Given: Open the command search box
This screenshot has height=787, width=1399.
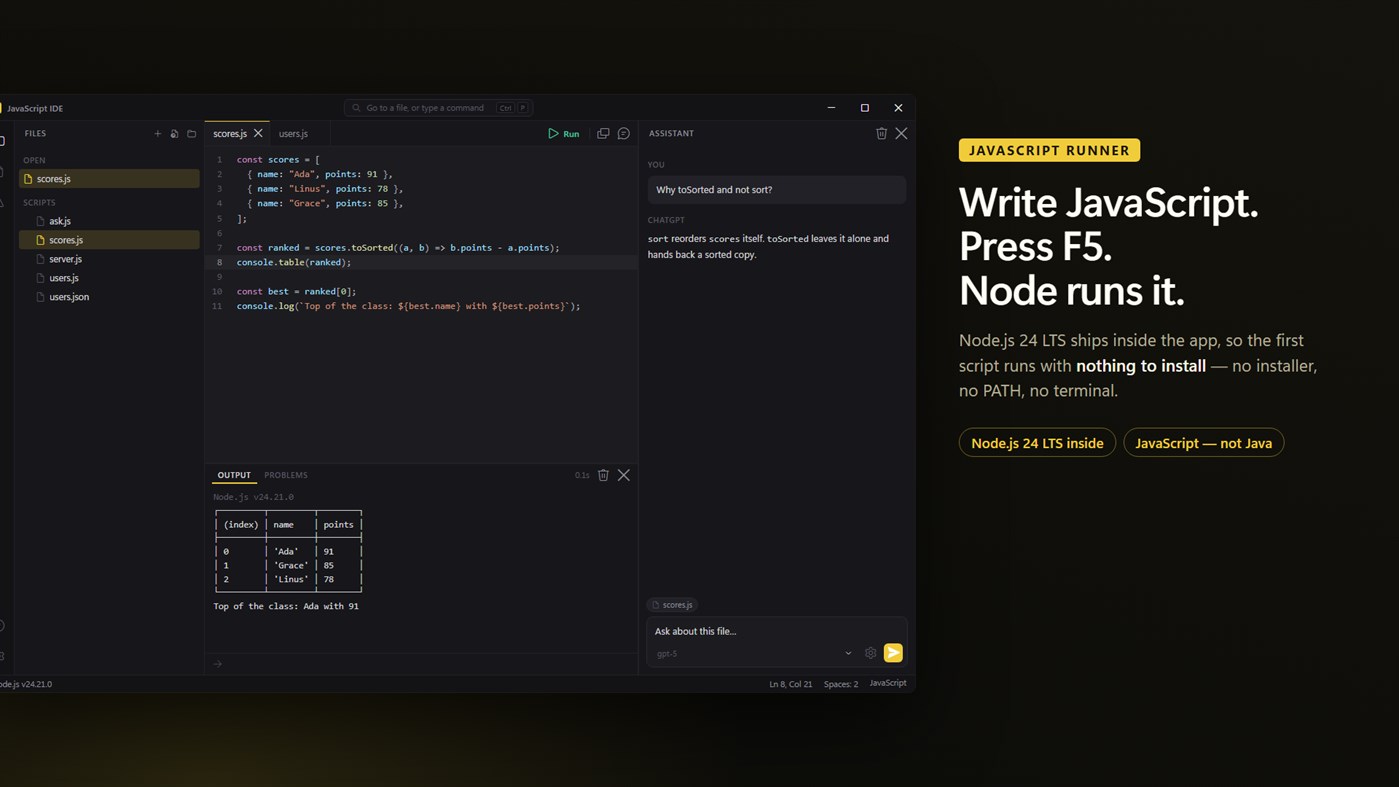Looking at the screenshot, I should pyautogui.click(x=438, y=108).
